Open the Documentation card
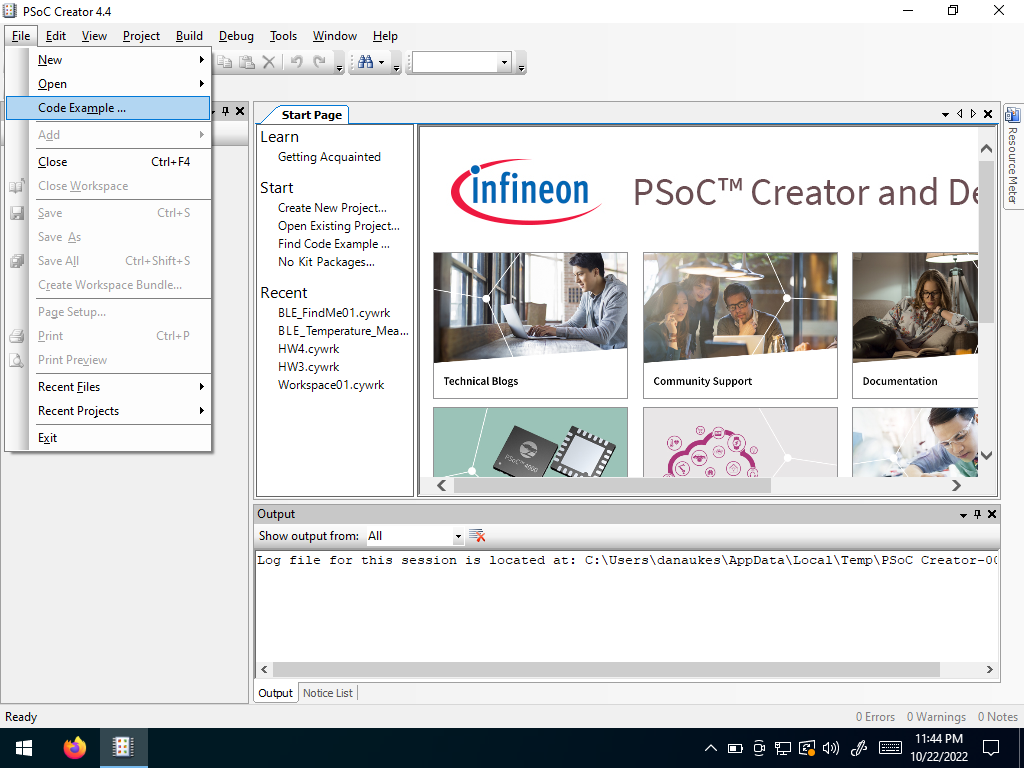 914,325
